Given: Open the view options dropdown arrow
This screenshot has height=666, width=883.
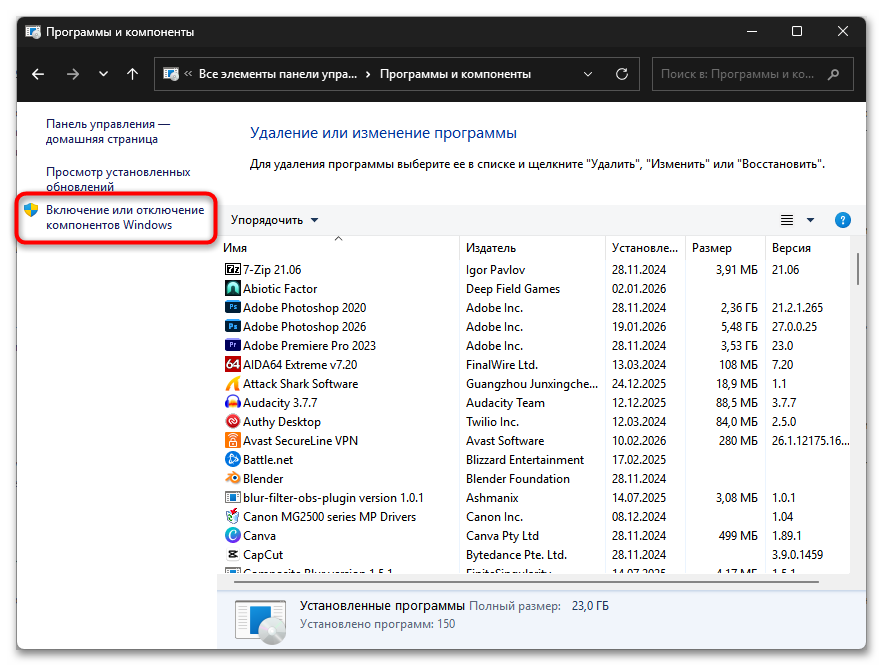Looking at the screenshot, I should click(810, 220).
